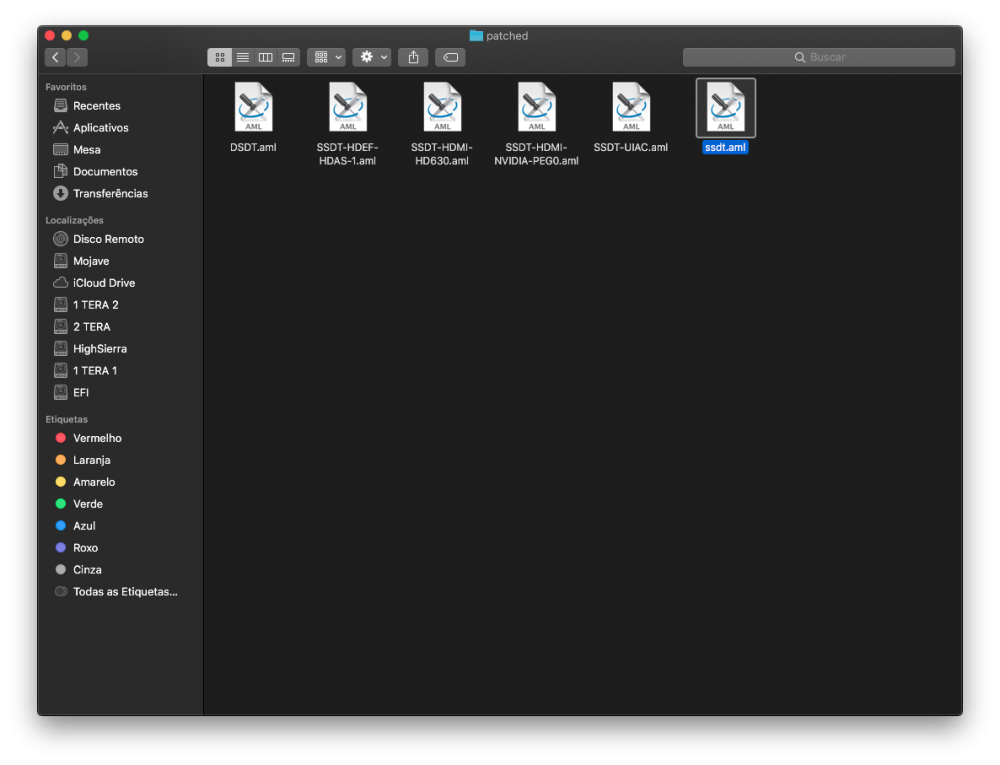
Task: Click the SSDT-UIAC.aml filename label
Action: coord(631,147)
